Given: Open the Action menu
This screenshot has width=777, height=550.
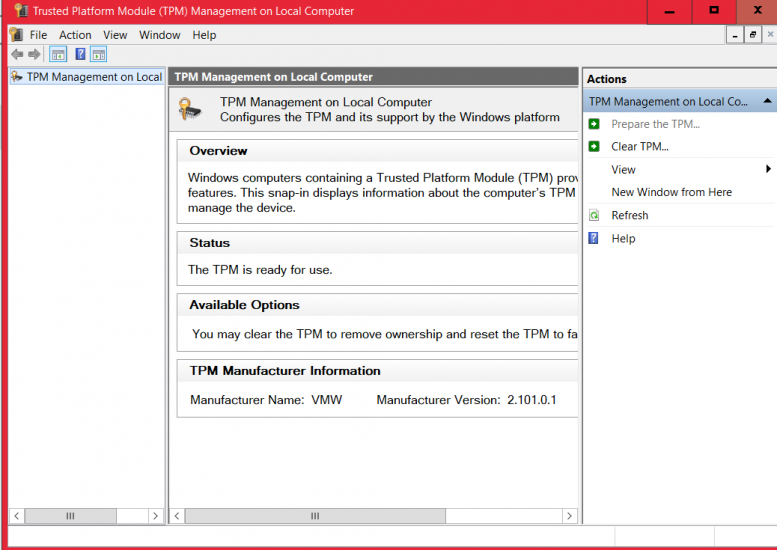Looking at the screenshot, I should (x=75, y=35).
